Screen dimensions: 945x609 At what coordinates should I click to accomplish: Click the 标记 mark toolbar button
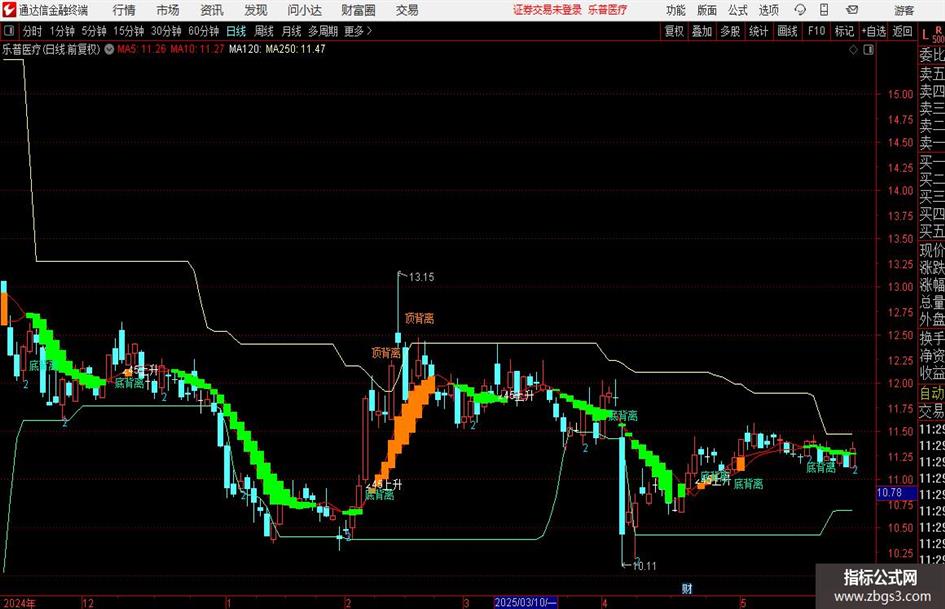pyautogui.click(x=844, y=31)
